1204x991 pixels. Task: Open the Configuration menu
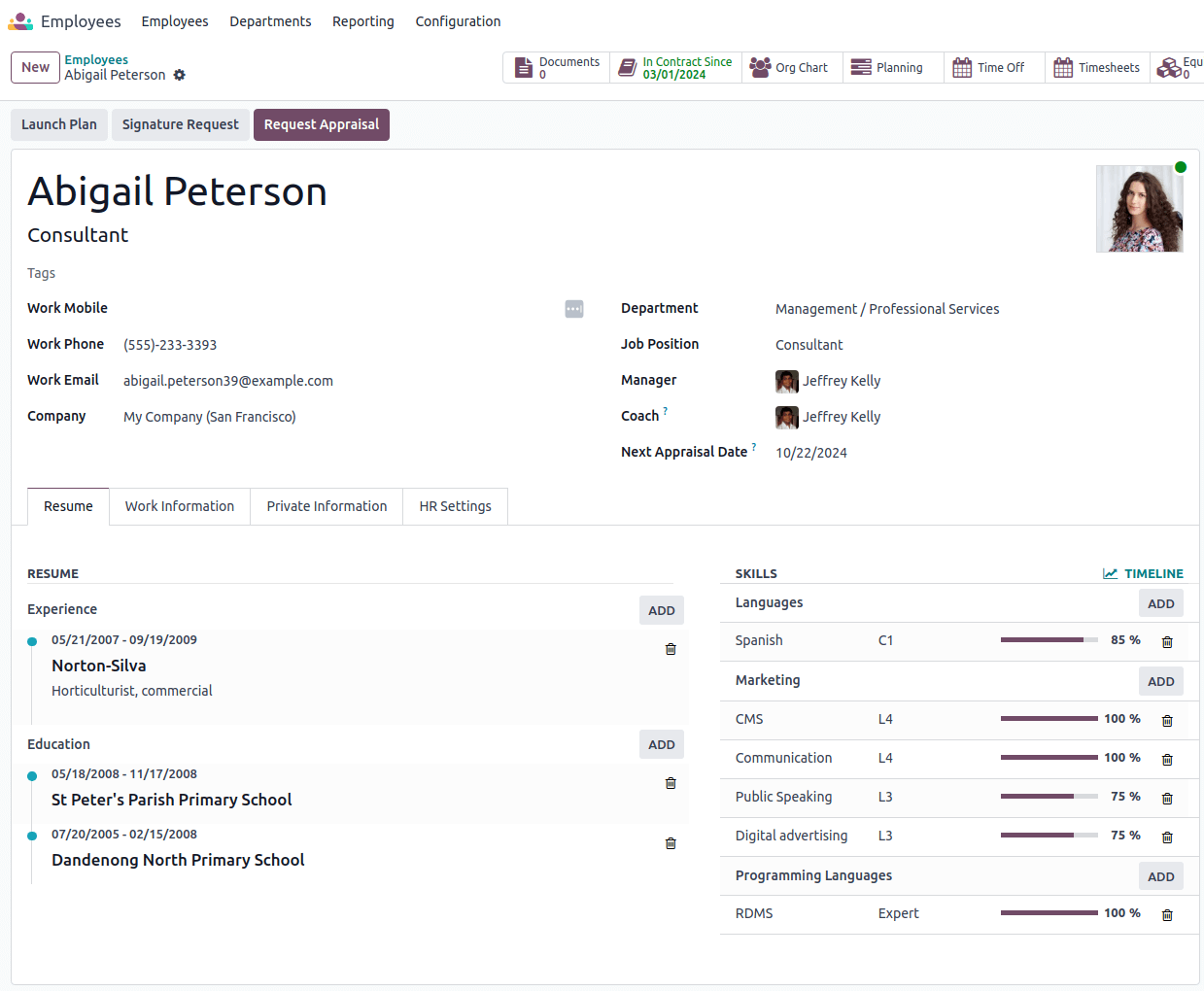(458, 21)
